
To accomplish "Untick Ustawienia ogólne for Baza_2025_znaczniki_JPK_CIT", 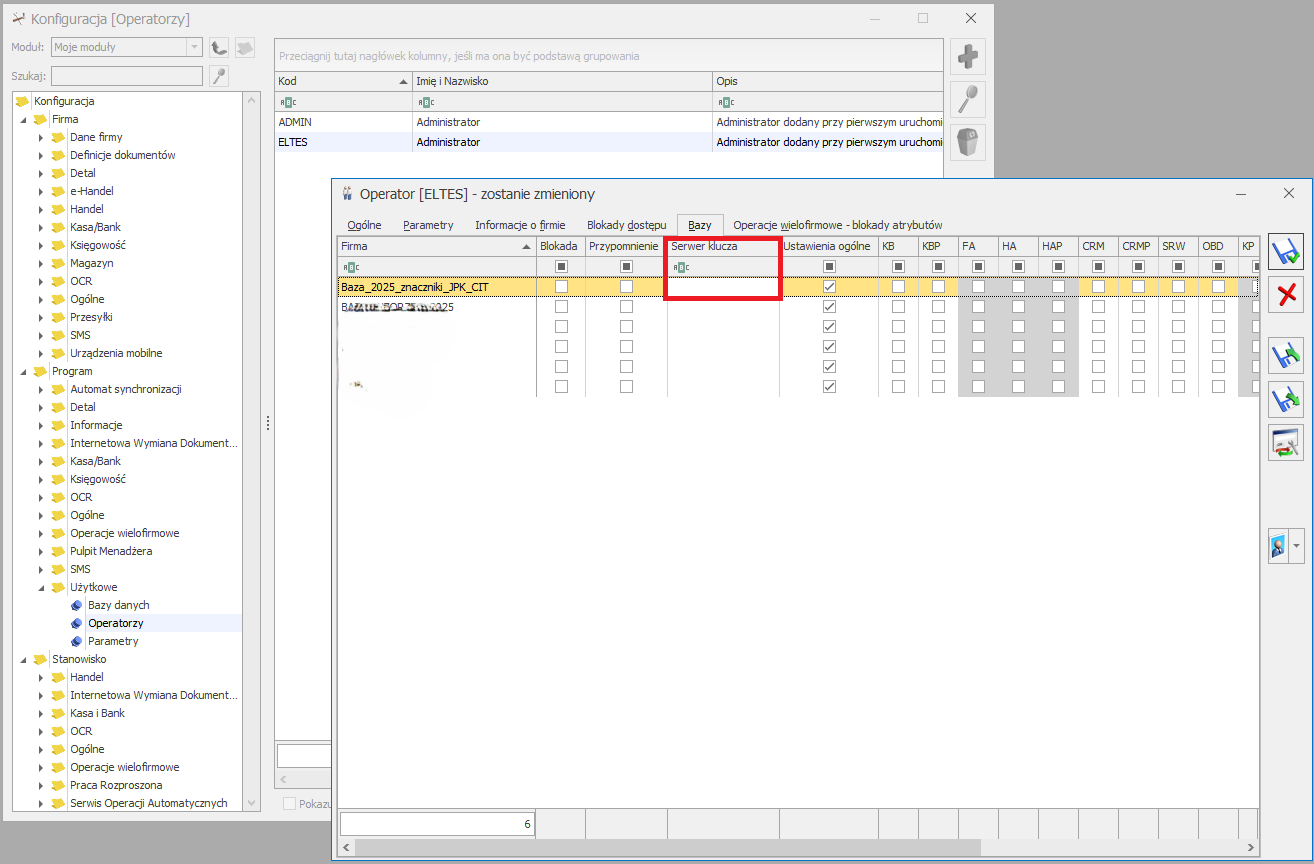I will click(829, 287).
